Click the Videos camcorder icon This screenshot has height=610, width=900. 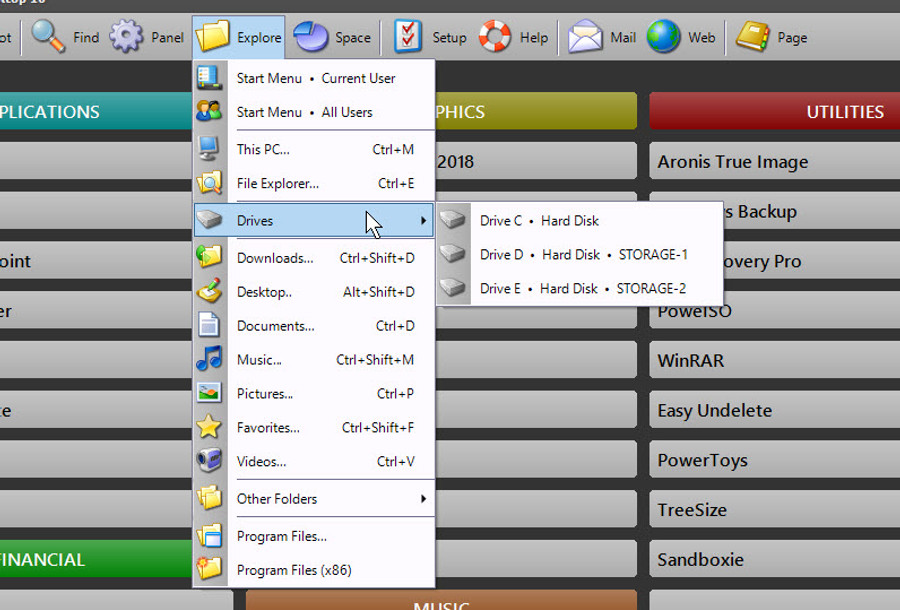point(209,461)
